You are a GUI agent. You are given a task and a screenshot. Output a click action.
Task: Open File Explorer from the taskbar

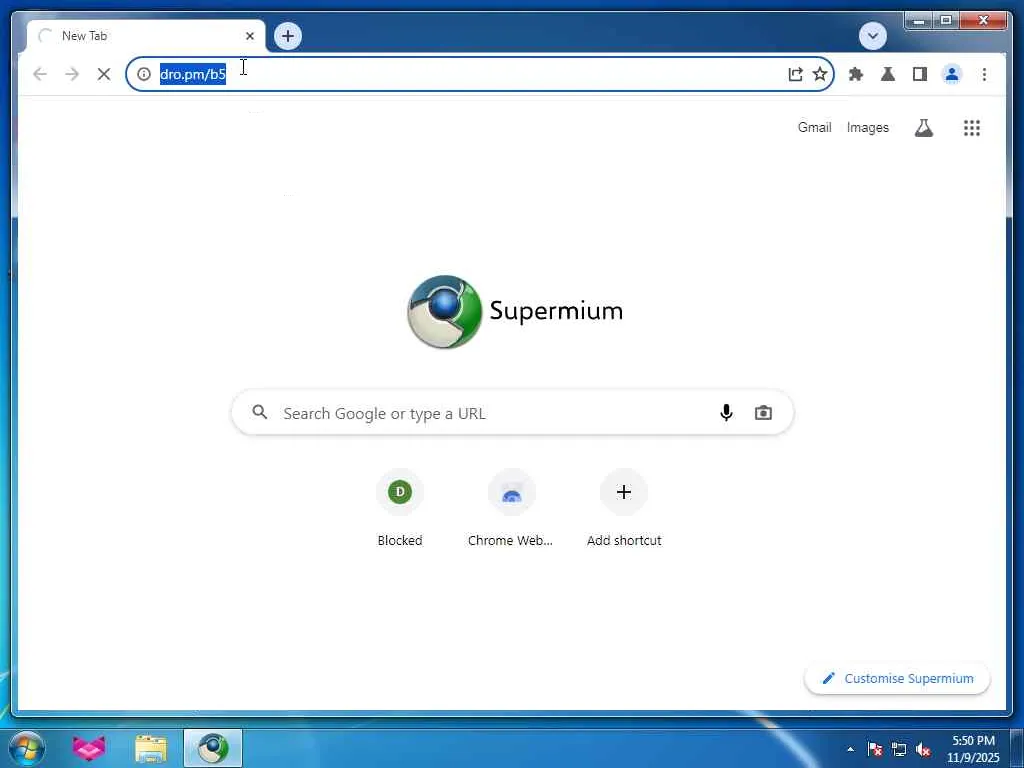[x=151, y=748]
